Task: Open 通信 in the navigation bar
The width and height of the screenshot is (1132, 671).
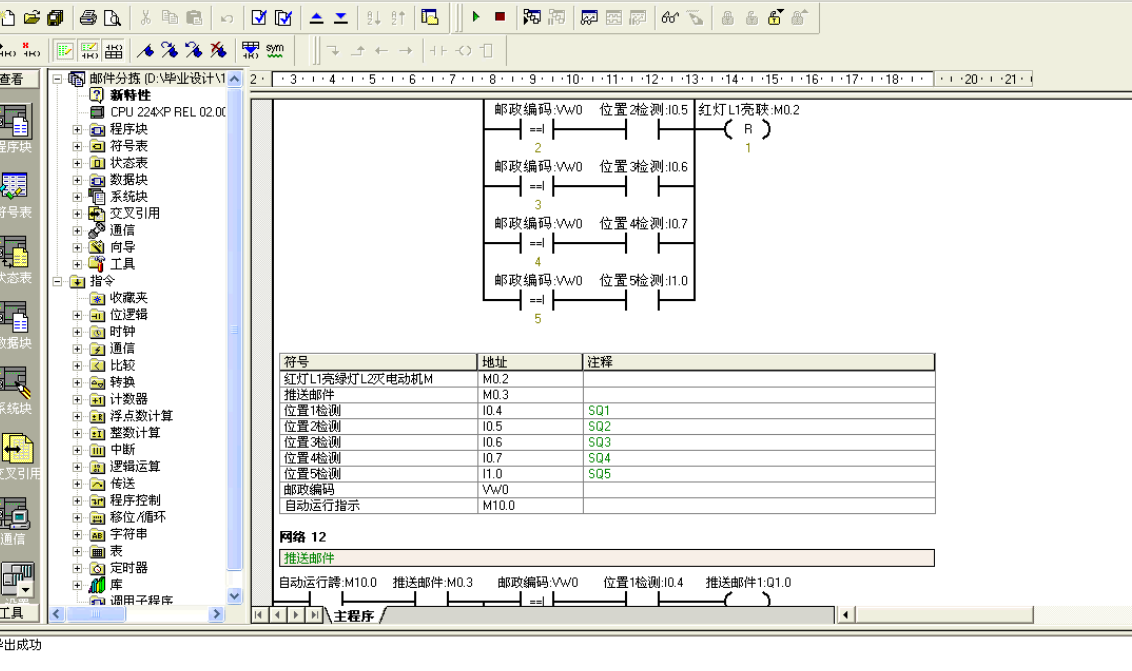Action: click(x=14, y=521)
